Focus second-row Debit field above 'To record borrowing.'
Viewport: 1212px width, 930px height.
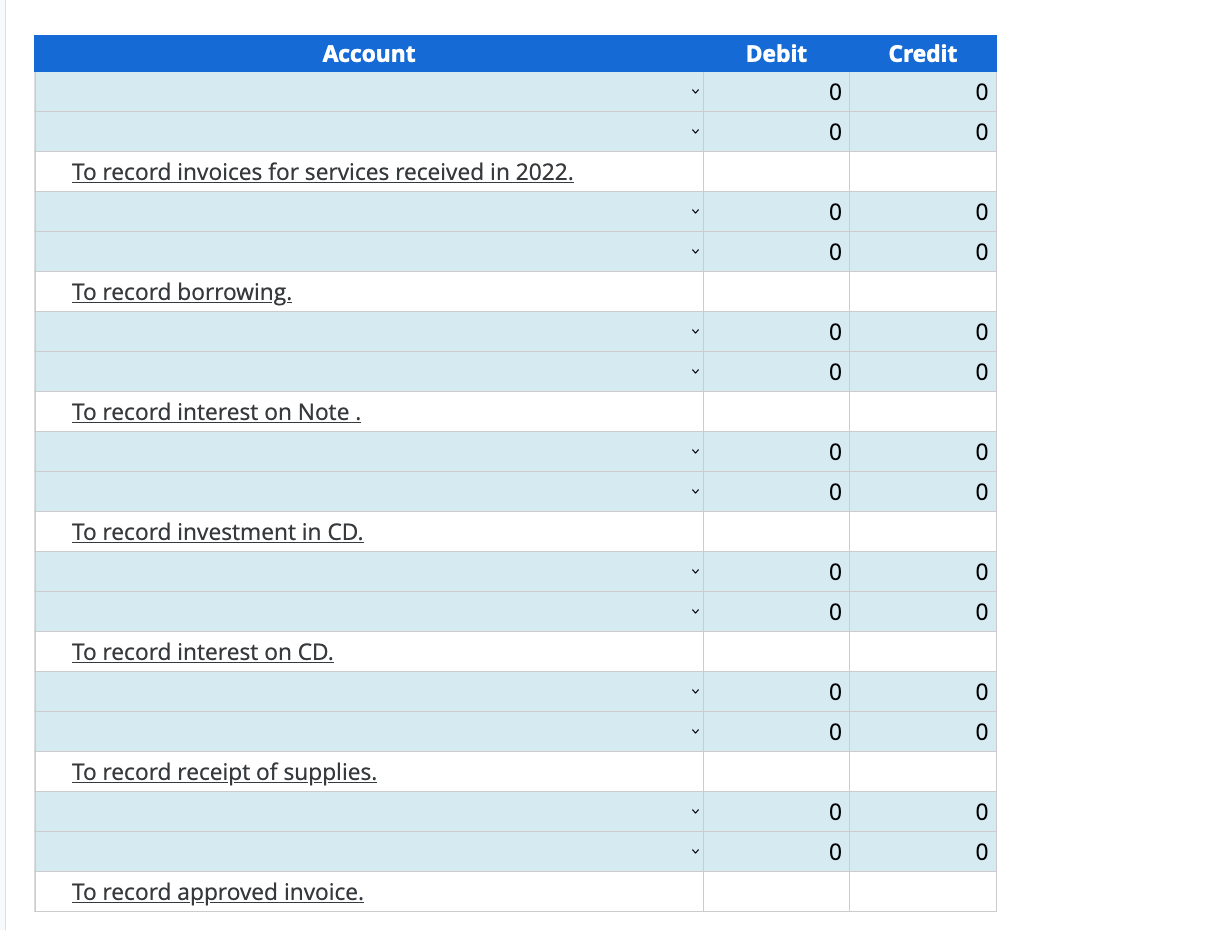[x=776, y=252]
